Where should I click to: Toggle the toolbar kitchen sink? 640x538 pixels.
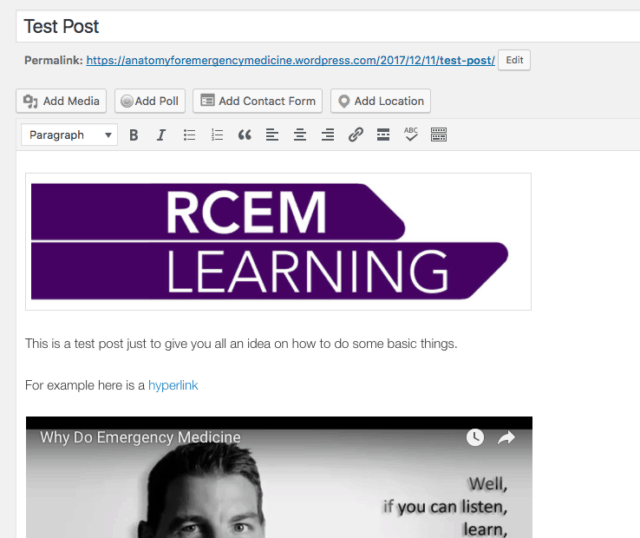coord(439,135)
